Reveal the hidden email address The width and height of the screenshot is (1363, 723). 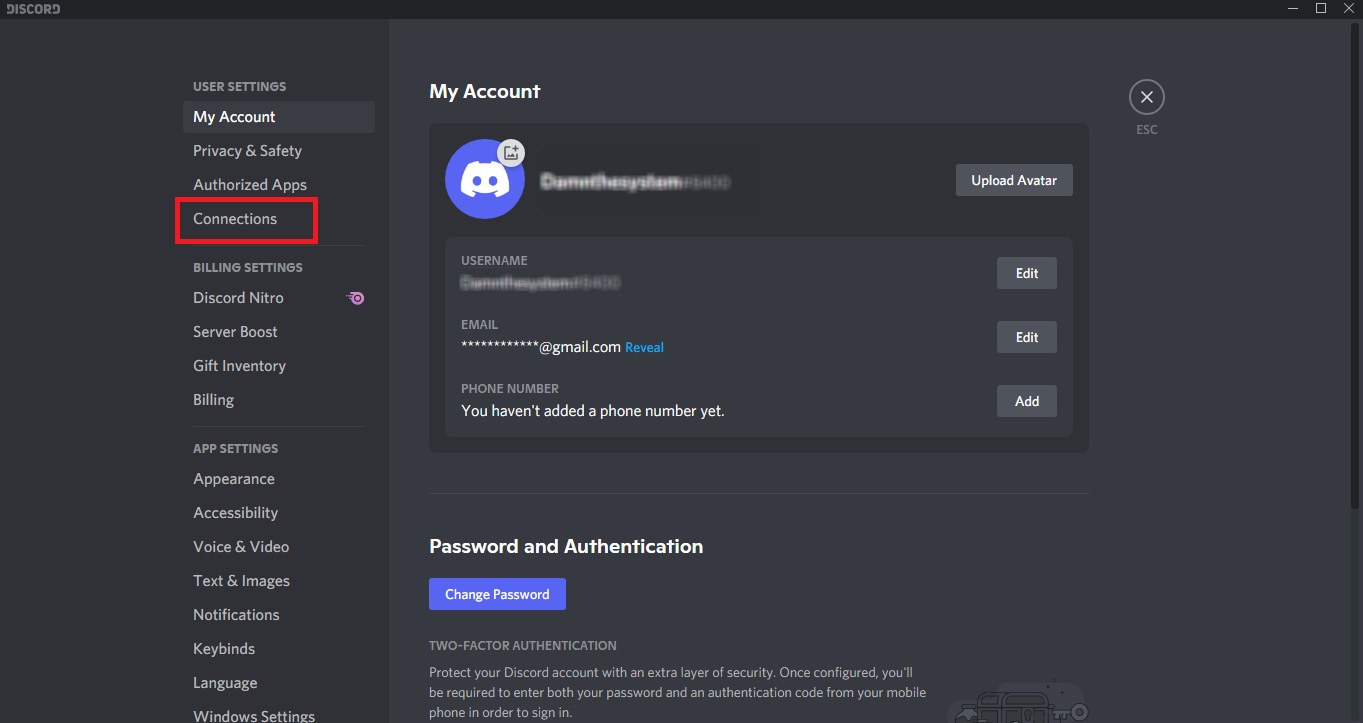tap(643, 347)
